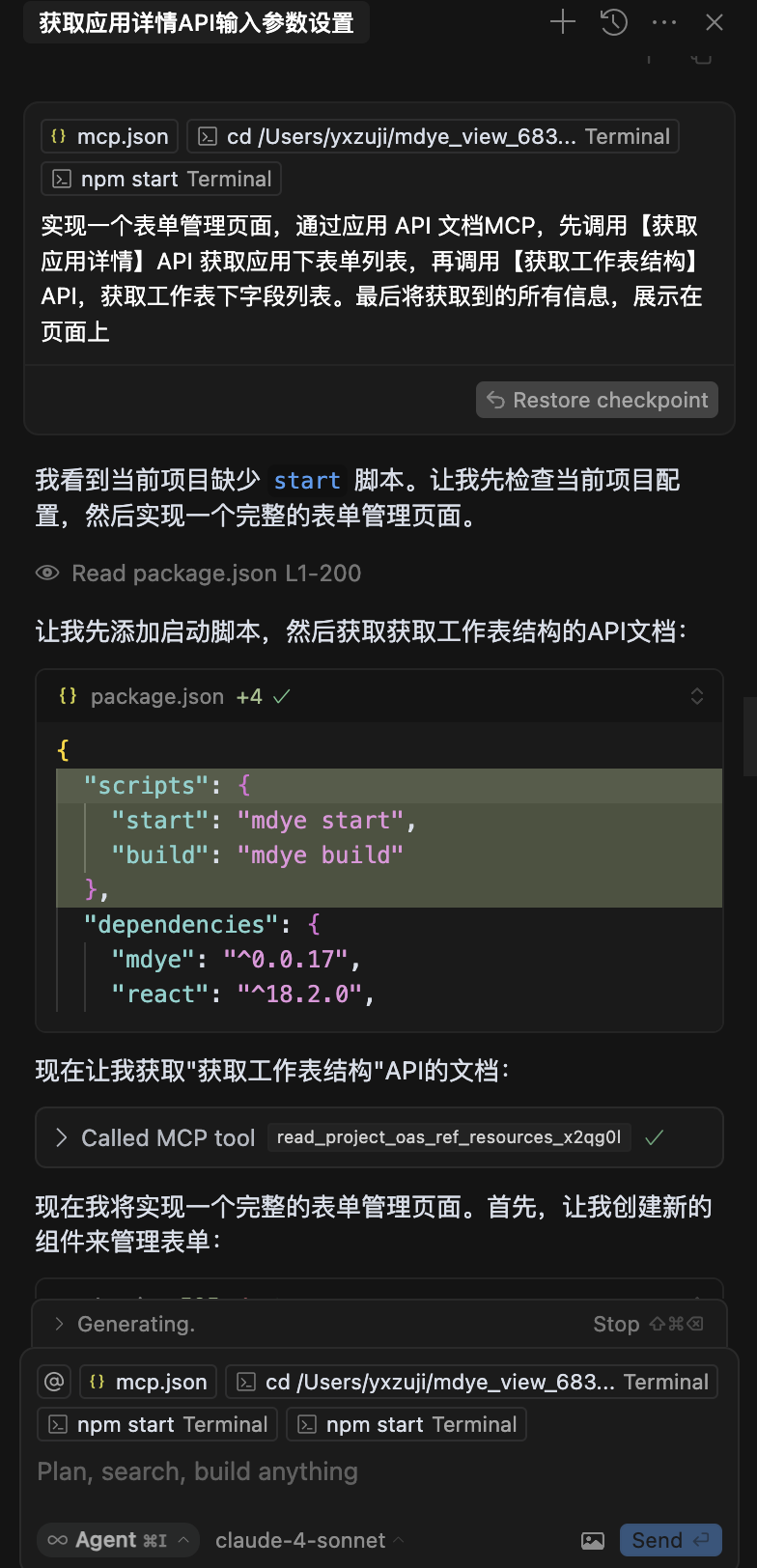The width and height of the screenshot is (757, 1568).
Task: Collapse the package.json code block arrows
Action: tap(697, 696)
